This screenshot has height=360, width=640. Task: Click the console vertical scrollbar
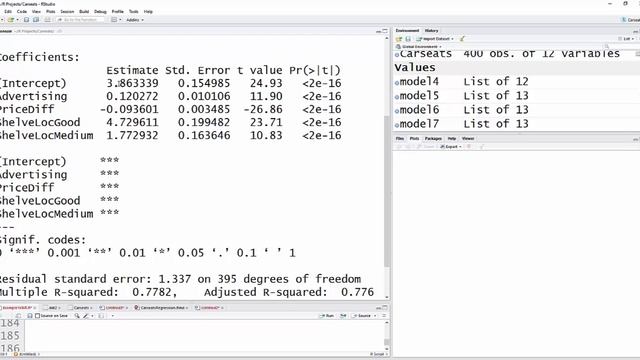click(387, 191)
